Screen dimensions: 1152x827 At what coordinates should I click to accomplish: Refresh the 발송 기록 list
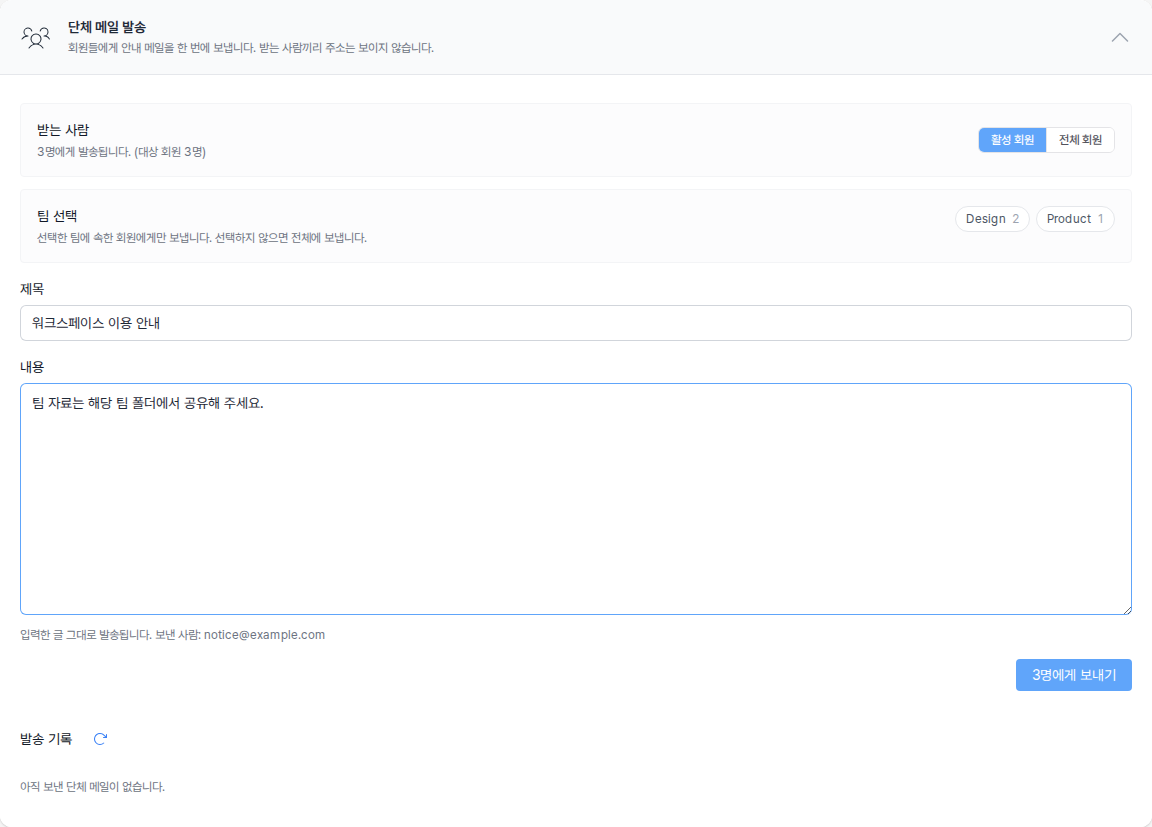101,739
